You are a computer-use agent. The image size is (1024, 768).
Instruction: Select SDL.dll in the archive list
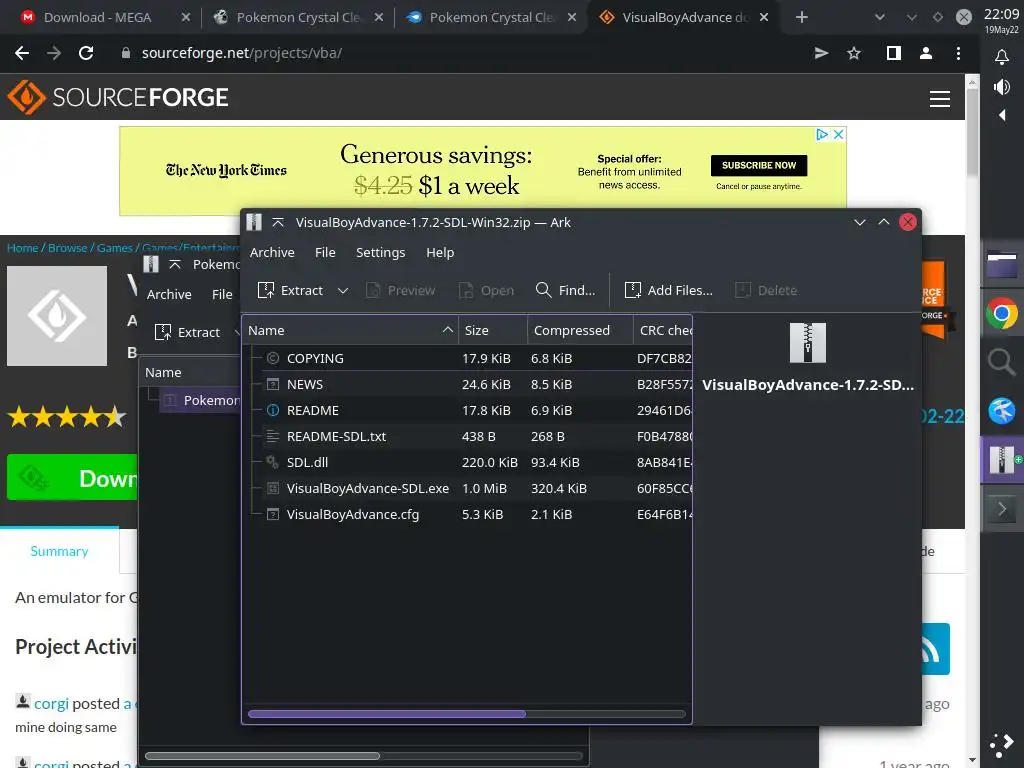(x=468, y=462)
